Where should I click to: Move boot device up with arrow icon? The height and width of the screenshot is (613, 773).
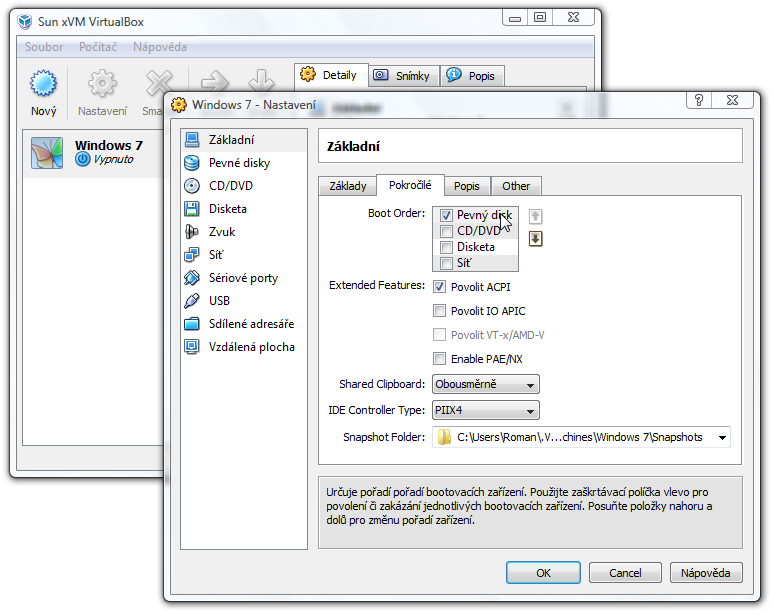pos(535,216)
